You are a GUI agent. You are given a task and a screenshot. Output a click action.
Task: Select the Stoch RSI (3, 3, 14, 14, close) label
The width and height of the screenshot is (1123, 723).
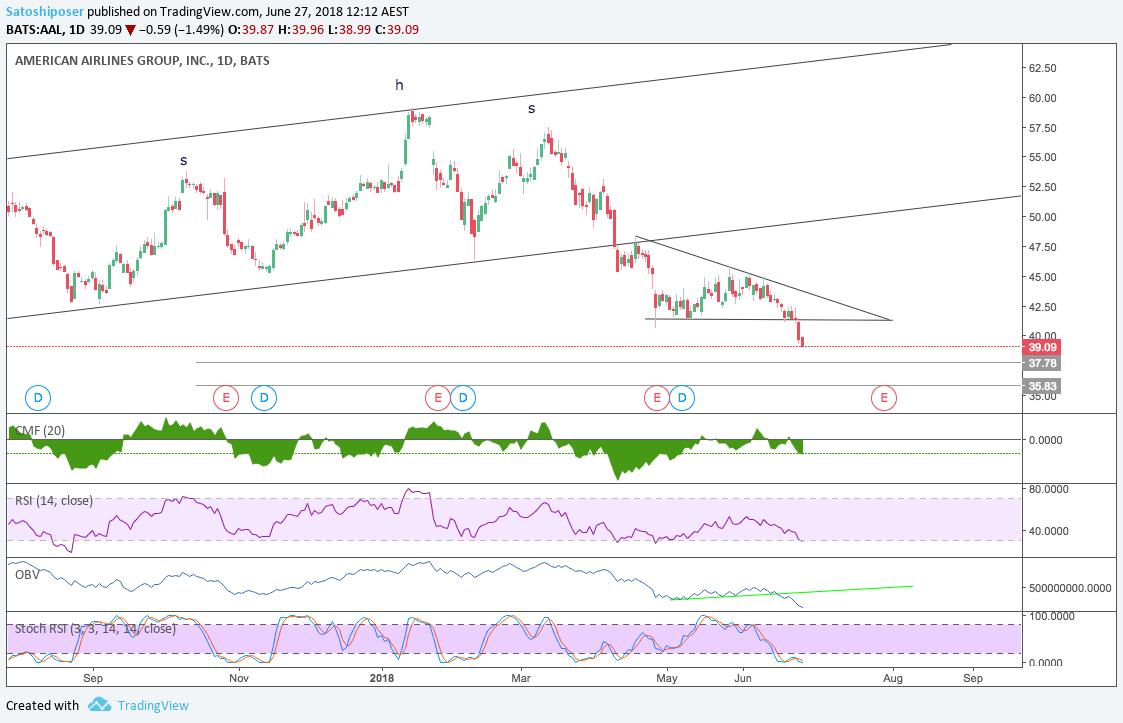(x=95, y=628)
